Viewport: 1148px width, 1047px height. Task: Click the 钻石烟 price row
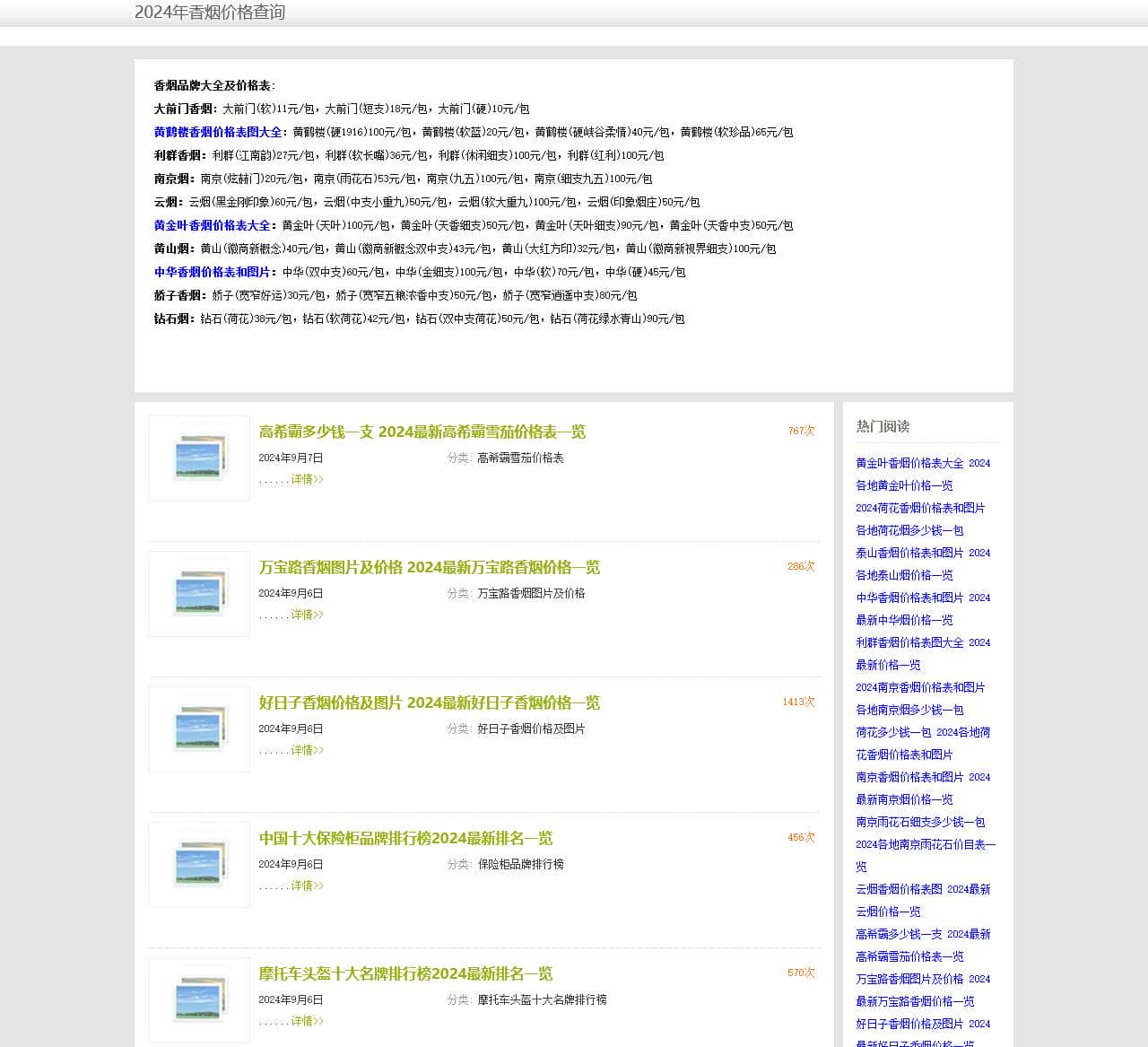tap(420, 318)
